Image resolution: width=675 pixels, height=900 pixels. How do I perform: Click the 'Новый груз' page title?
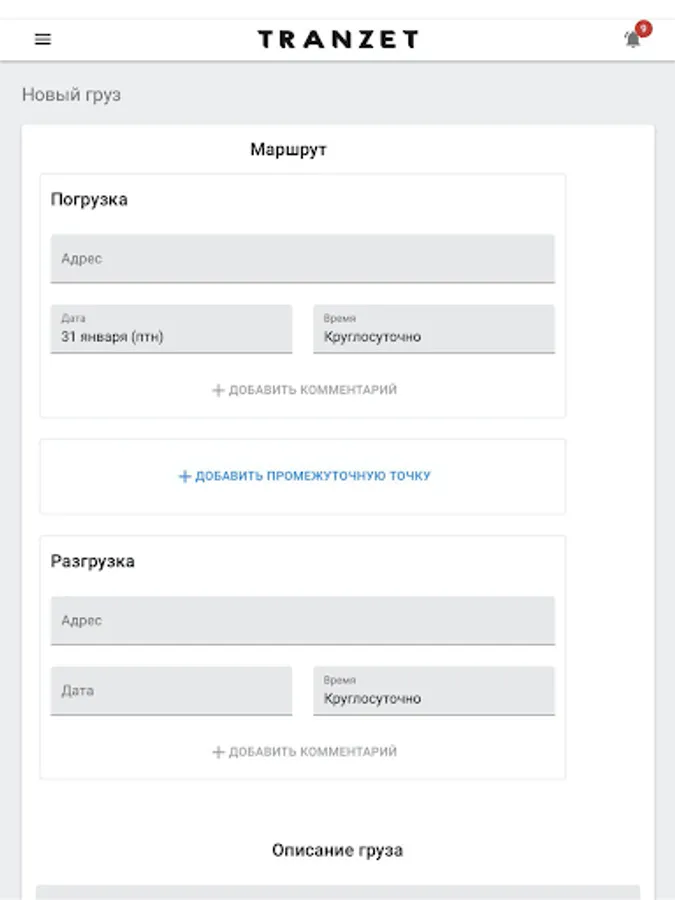71,96
